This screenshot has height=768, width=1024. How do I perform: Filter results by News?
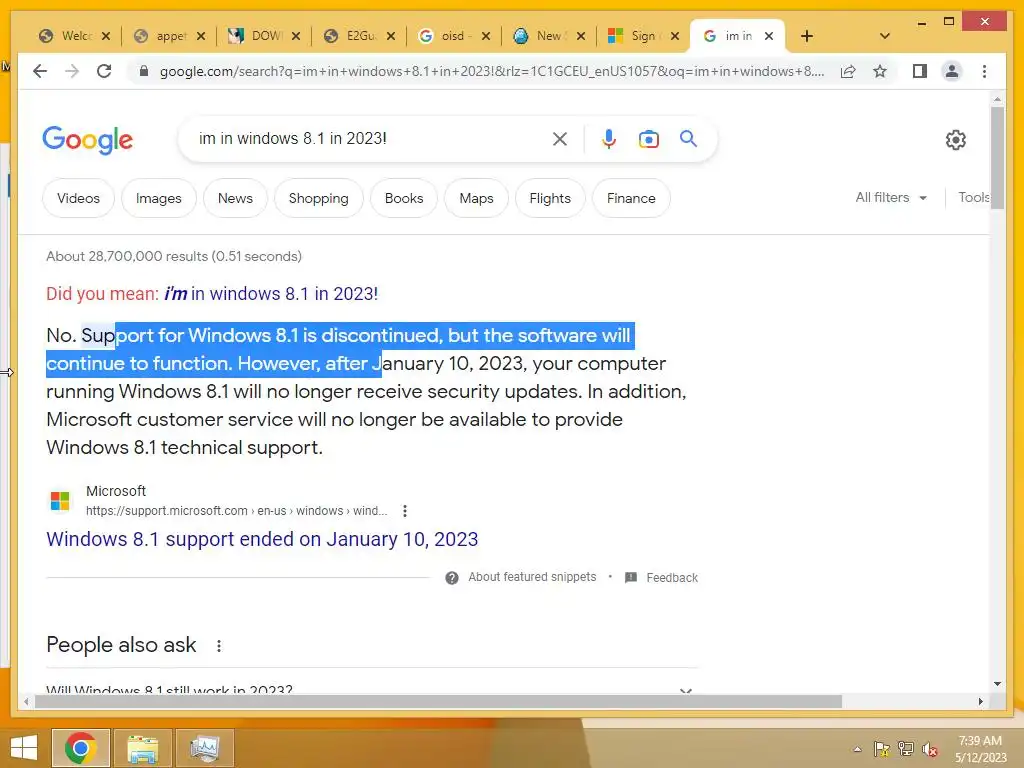tap(235, 198)
